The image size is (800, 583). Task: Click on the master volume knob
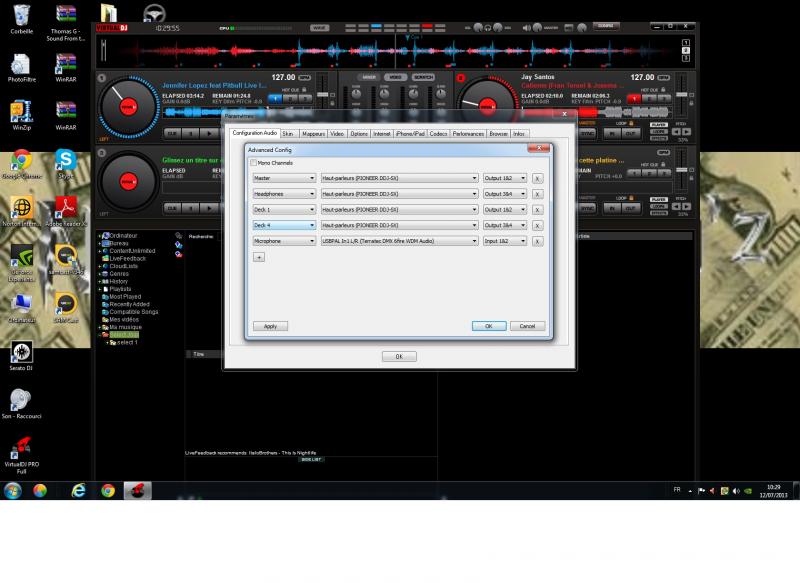pyautogui.click(x=537, y=28)
